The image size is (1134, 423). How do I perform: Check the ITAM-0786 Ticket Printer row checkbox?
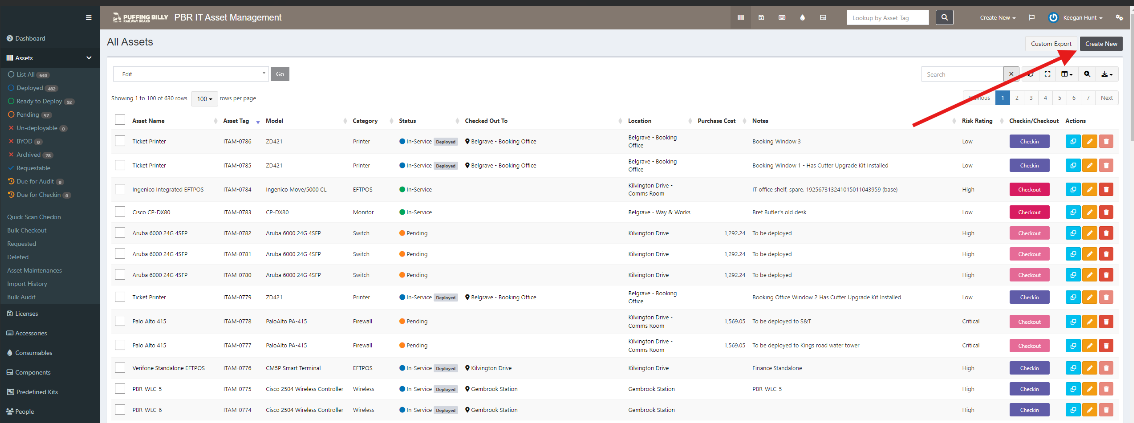120,142
